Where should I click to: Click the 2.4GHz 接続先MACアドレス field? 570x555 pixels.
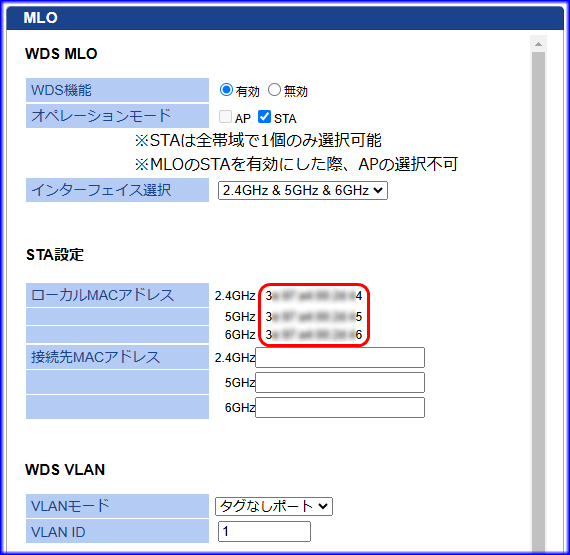pos(340,358)
